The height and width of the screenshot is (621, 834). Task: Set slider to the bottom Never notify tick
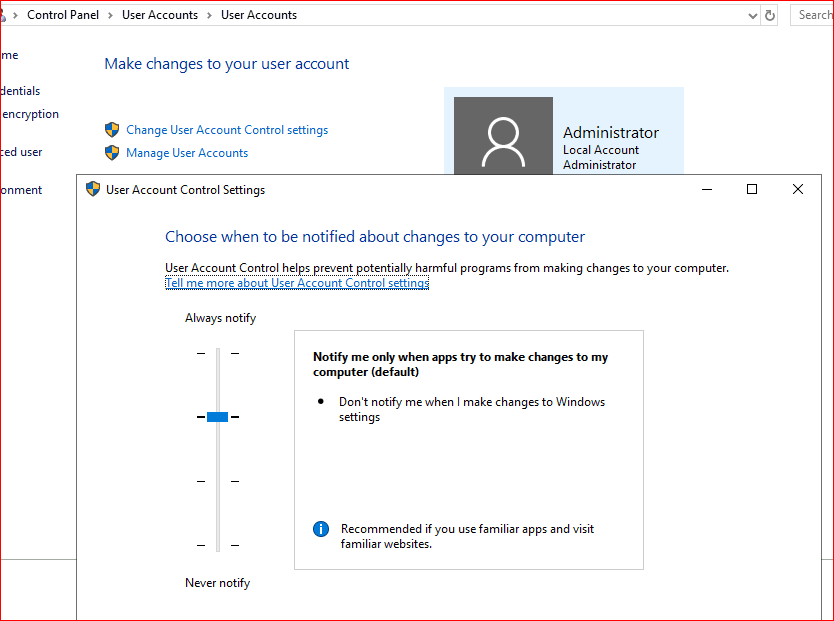pyautogui.click(x=217, y=545)
